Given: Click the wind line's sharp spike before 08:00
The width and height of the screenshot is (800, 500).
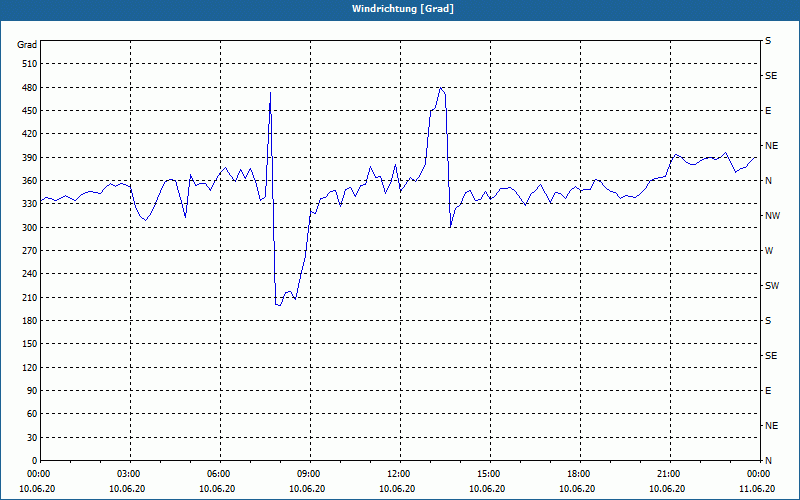Looking at the screenshot, I should [x=270, y=94].
